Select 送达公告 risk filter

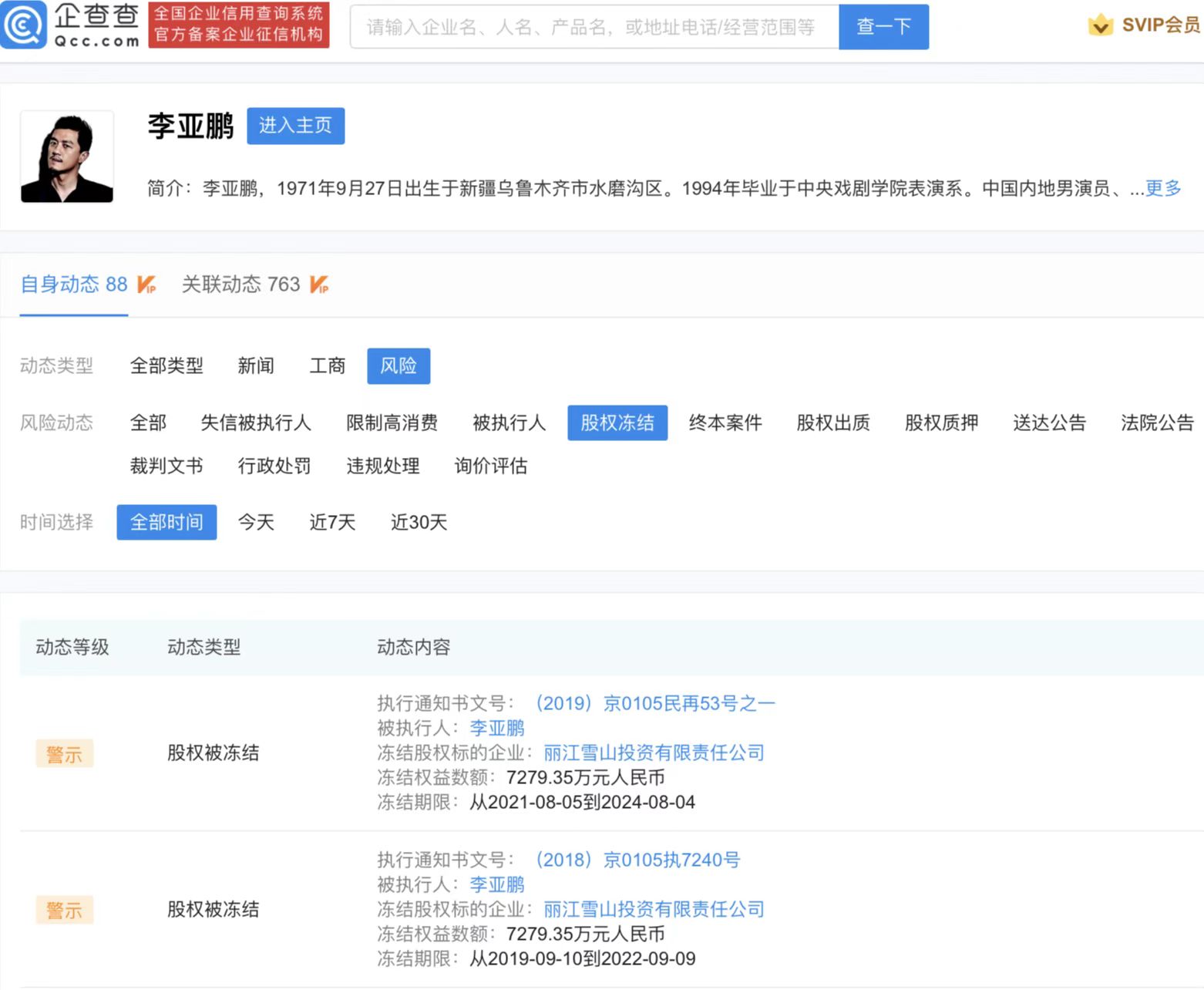pyautogui.click(x=1049, y=423)
